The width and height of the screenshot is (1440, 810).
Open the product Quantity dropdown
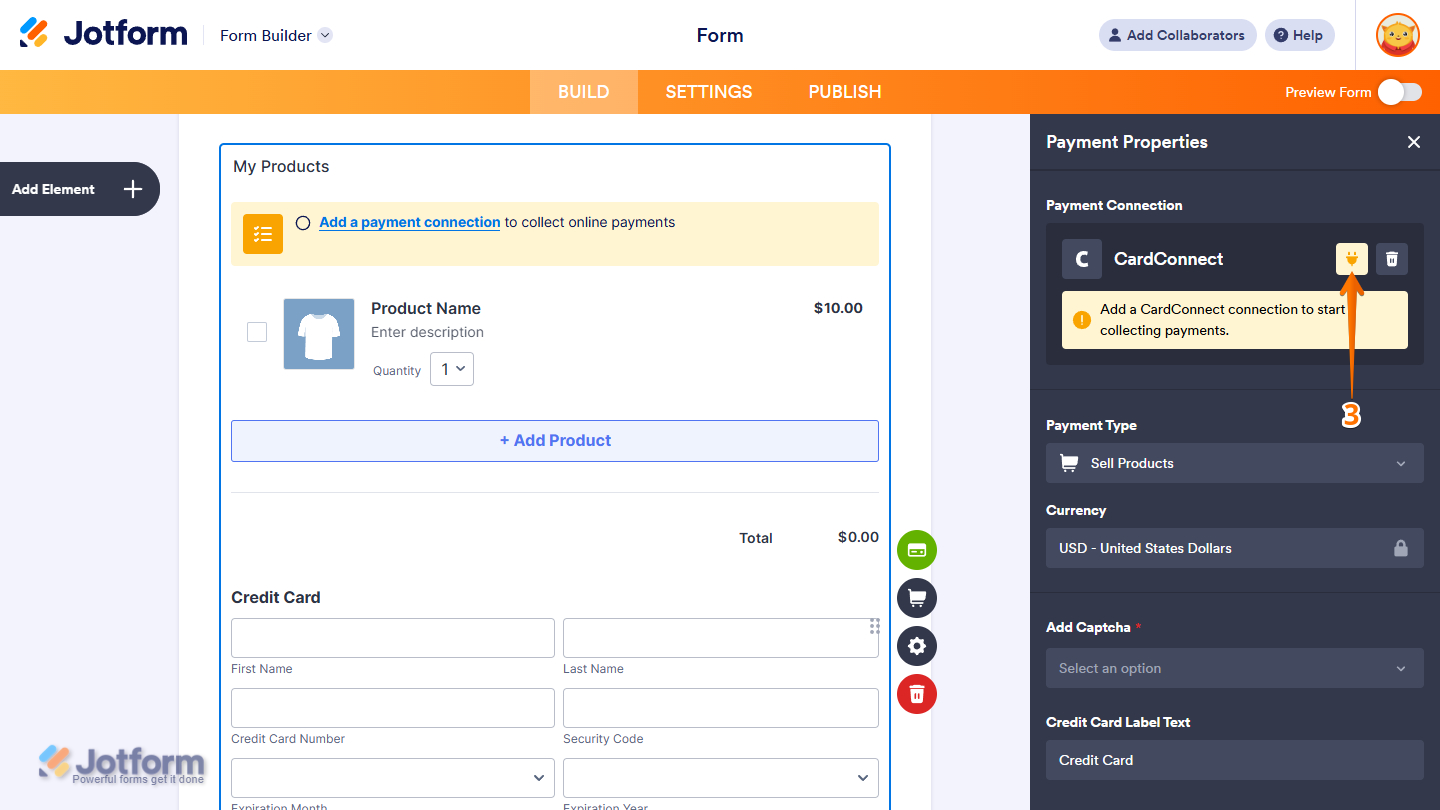[x=451, y=369]
